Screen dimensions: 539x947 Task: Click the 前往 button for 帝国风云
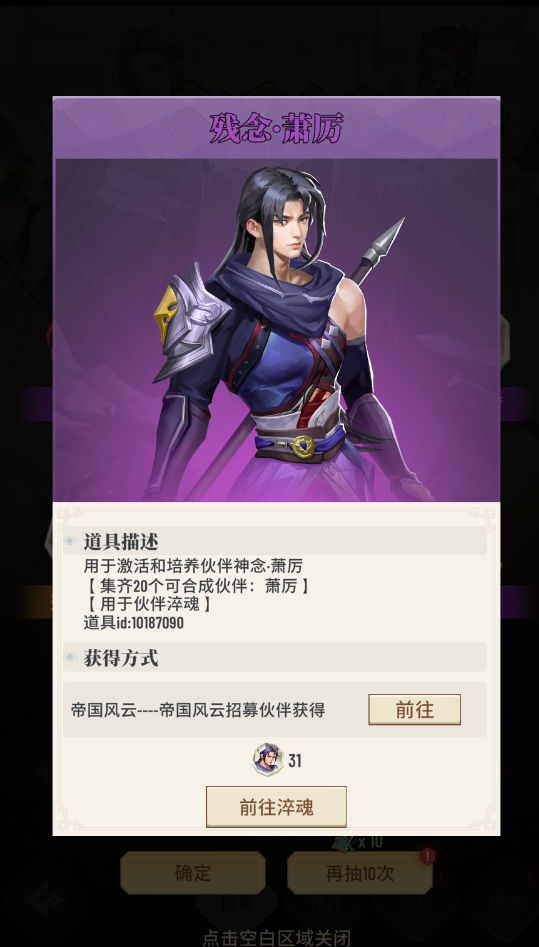click(415, 709)
